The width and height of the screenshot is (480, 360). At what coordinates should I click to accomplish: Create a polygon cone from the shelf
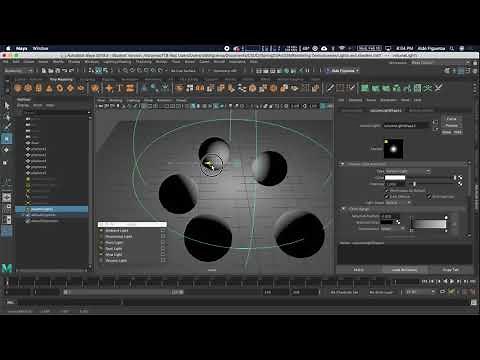tap(49, 88)
